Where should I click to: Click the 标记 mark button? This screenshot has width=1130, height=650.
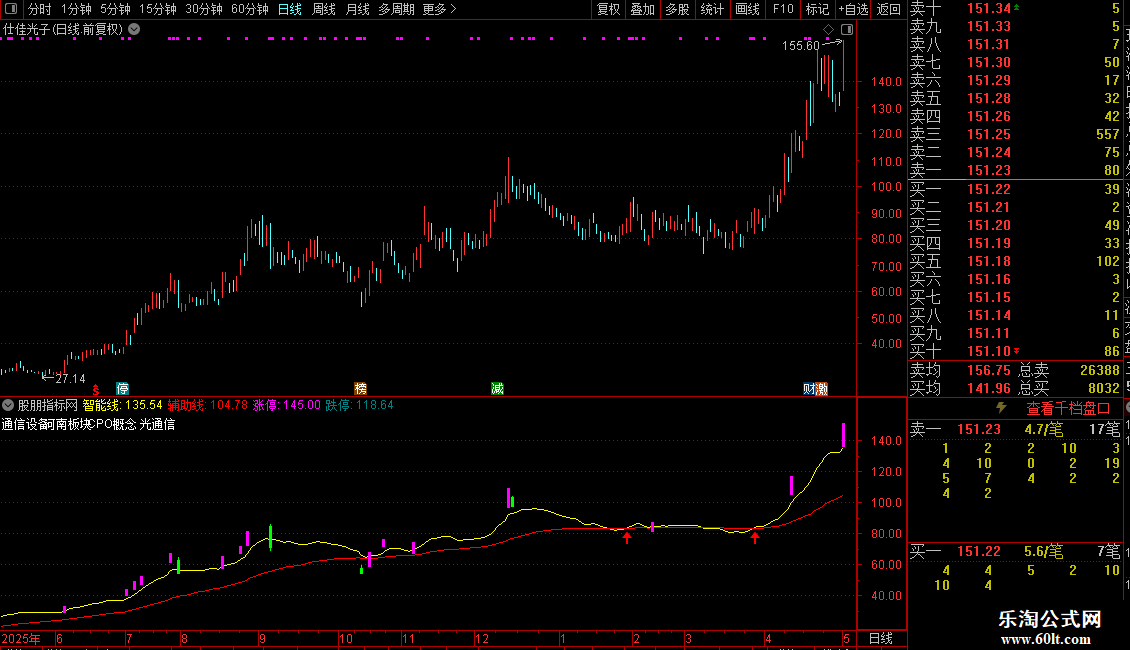pos(817,9)
